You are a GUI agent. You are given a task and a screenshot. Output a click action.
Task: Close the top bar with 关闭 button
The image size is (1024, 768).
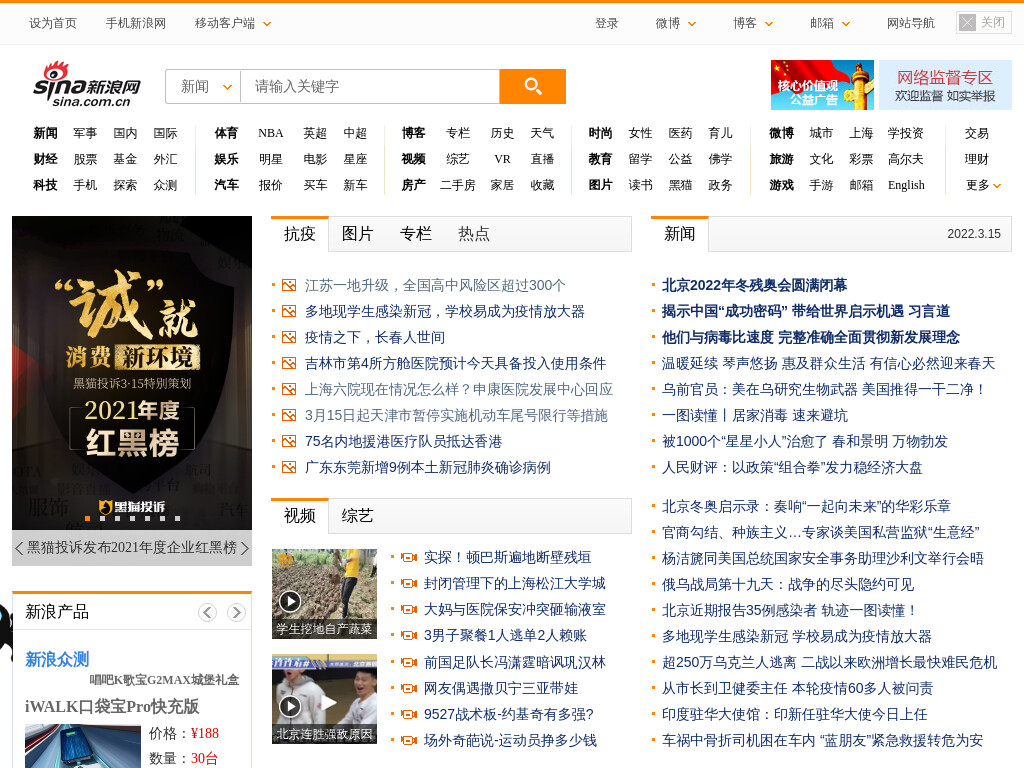(984, 23)
